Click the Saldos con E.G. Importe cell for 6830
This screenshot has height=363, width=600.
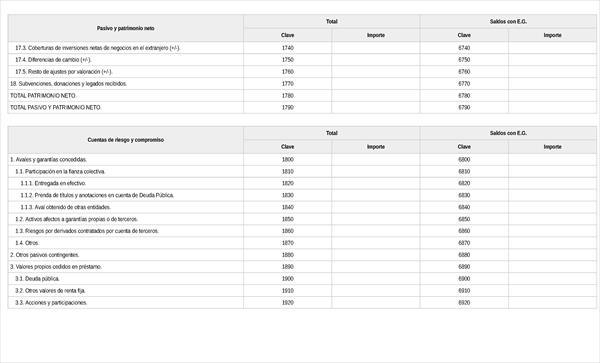click(x=552, y=195)
